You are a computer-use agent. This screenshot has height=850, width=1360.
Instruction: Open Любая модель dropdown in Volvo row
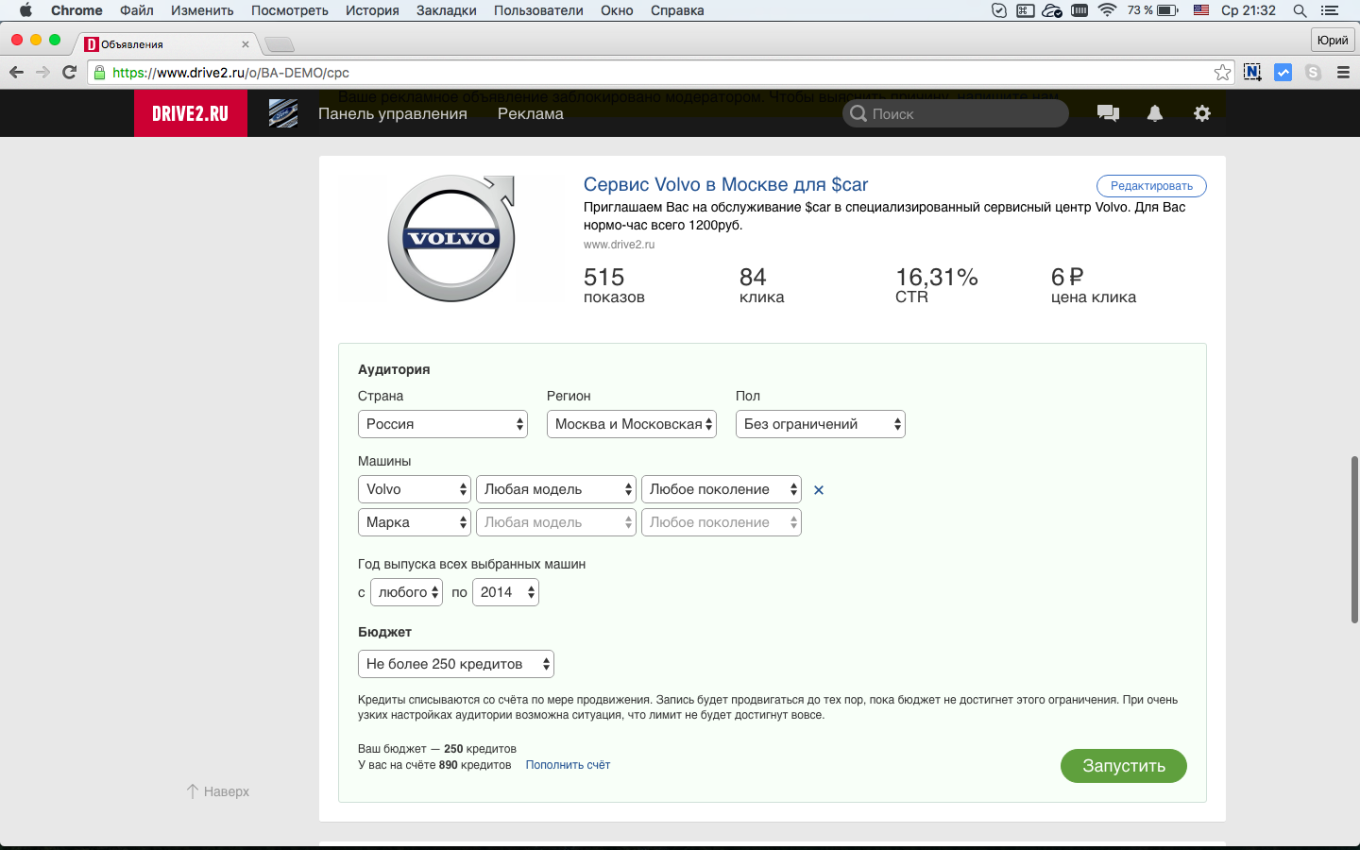[556, 489]
